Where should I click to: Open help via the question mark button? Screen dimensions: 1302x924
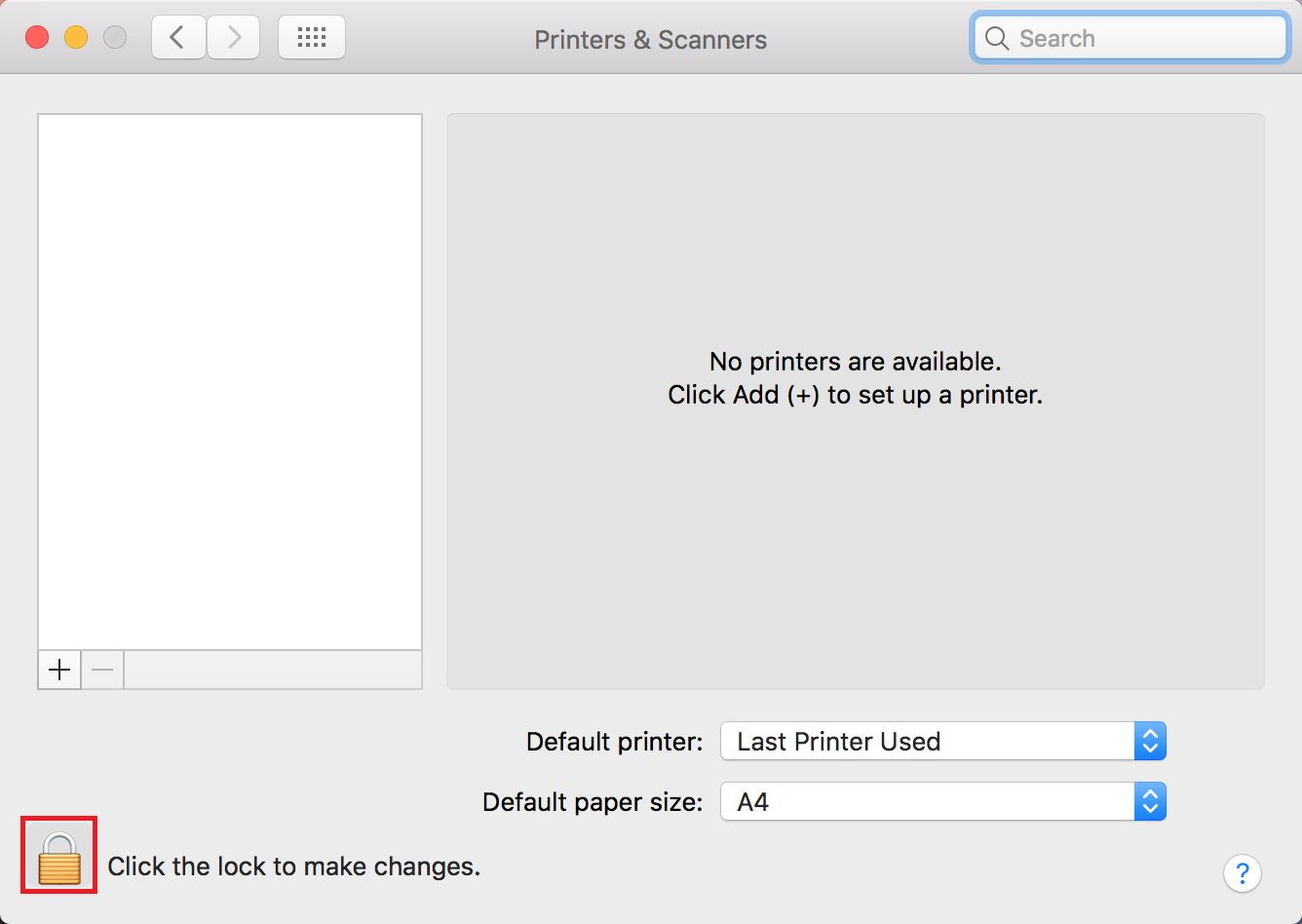(1243, 872)
